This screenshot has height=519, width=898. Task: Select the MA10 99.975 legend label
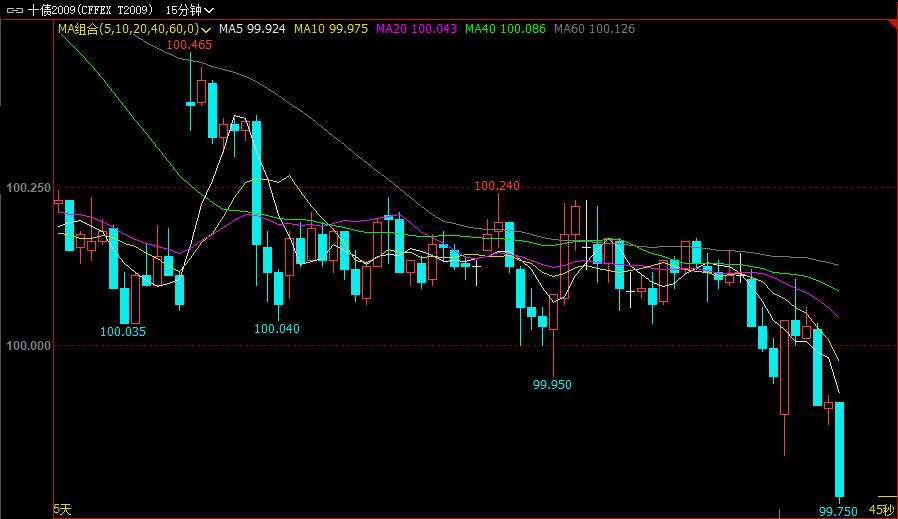pos(330,29)
